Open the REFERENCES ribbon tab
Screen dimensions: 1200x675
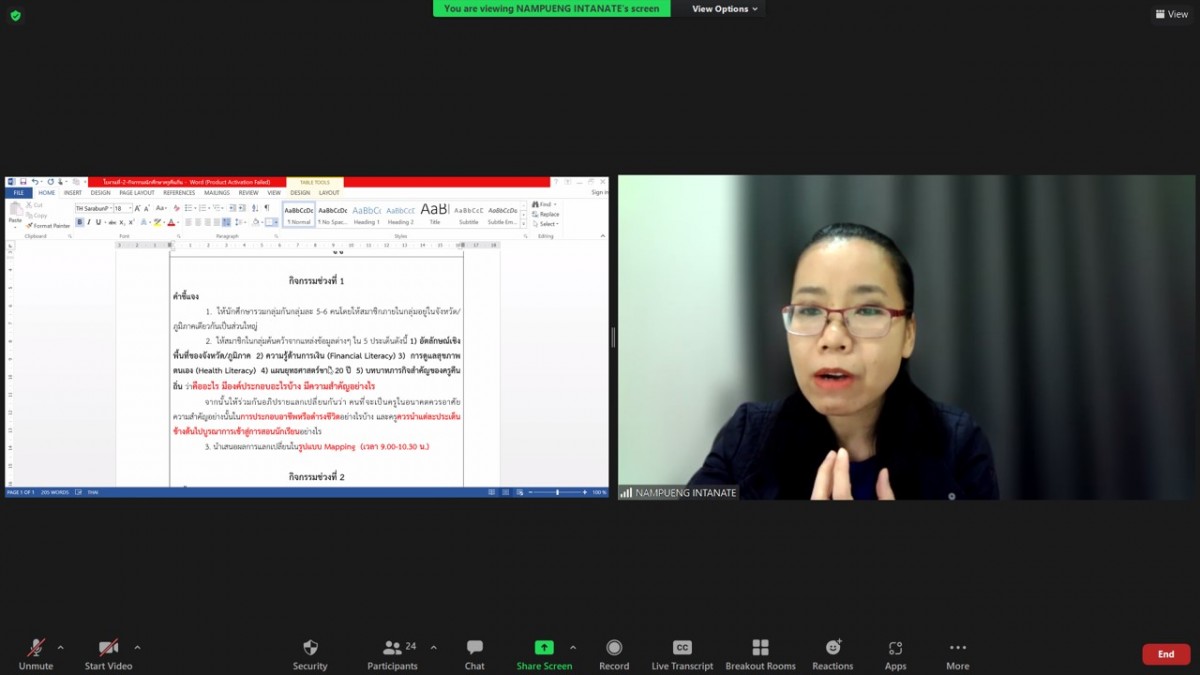tap(179, 193)
